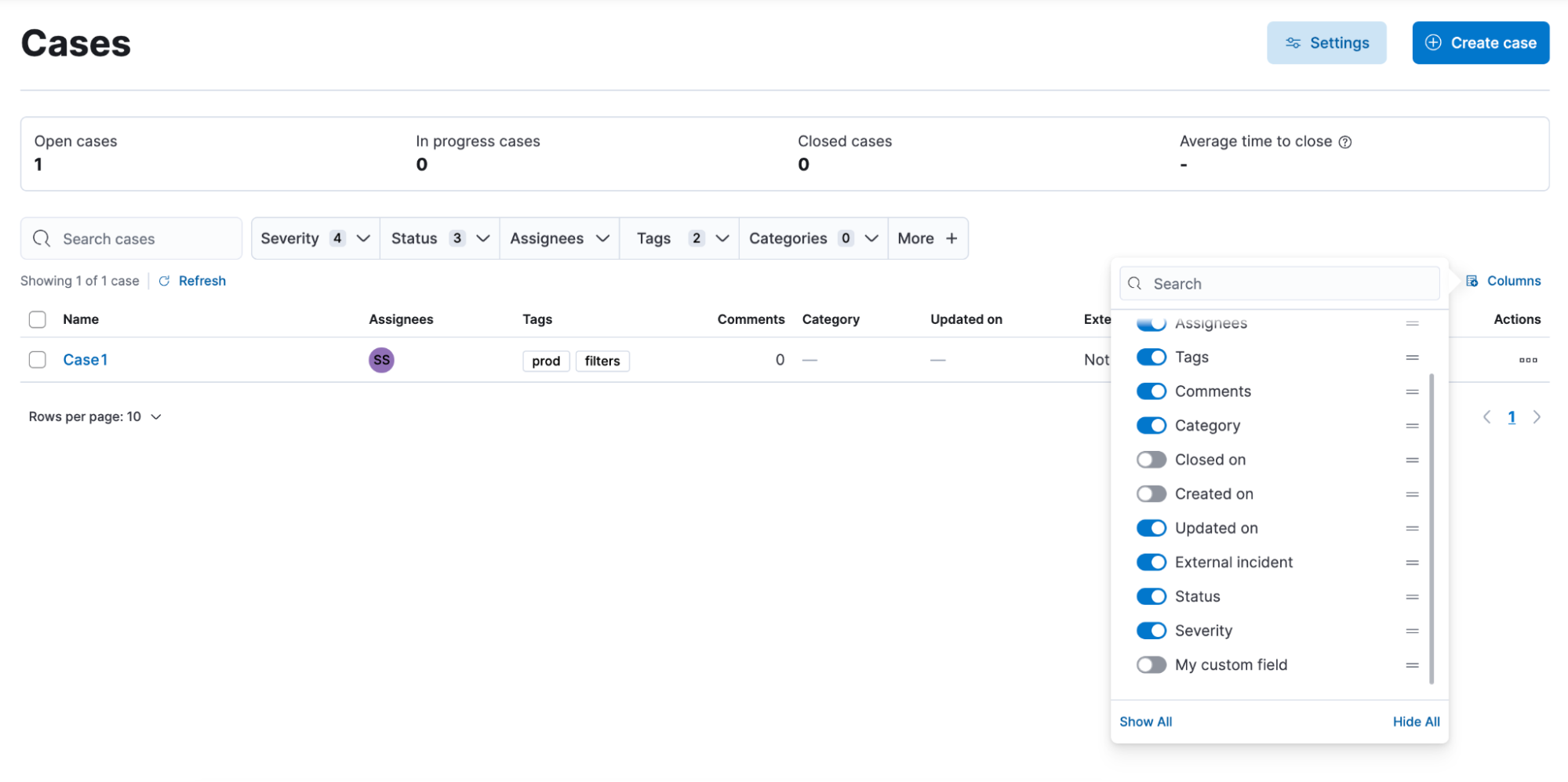Select the Case1 row checkbox
1568x782 pixels.
[38, 360]
